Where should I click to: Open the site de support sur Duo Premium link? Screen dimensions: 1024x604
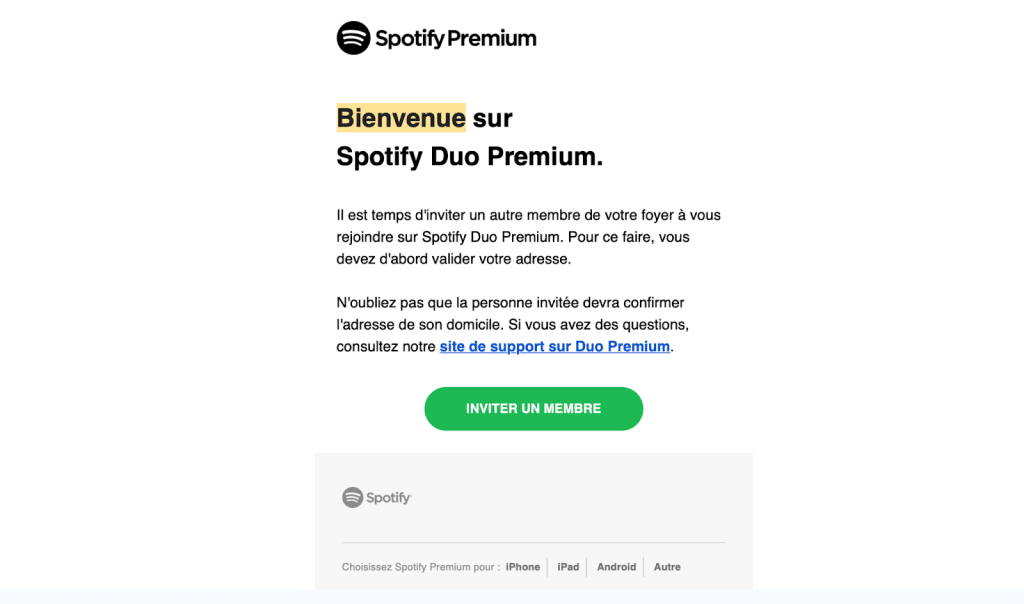pos(554,347)
